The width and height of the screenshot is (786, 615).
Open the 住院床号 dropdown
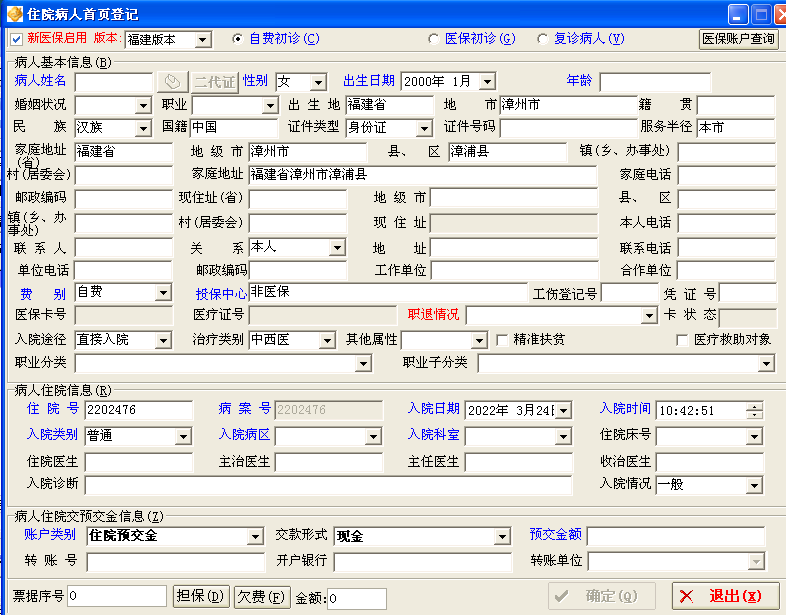coord(754,436)
